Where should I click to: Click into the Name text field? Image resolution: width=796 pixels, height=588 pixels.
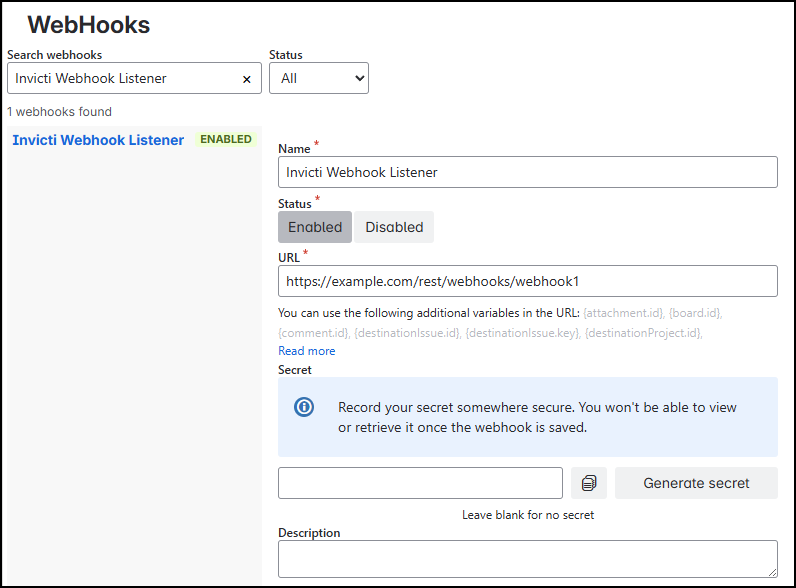tap(527, 172)
